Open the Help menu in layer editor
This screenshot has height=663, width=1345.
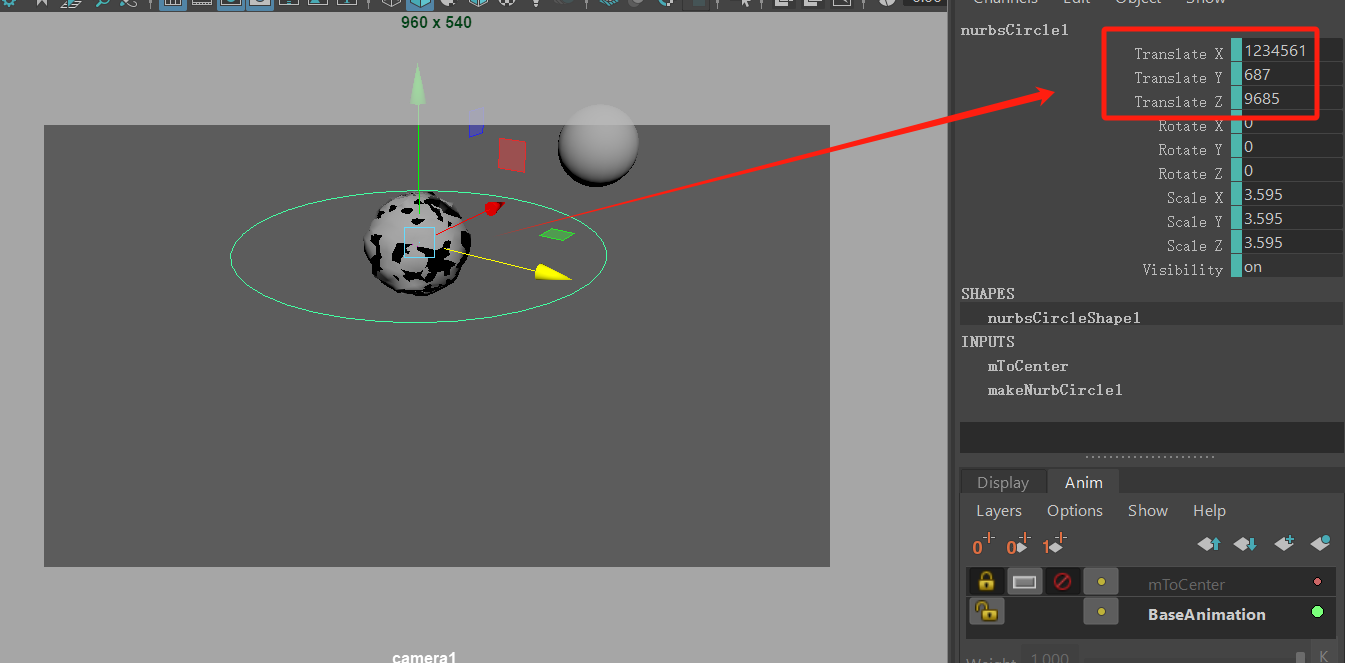point(1209,510)
